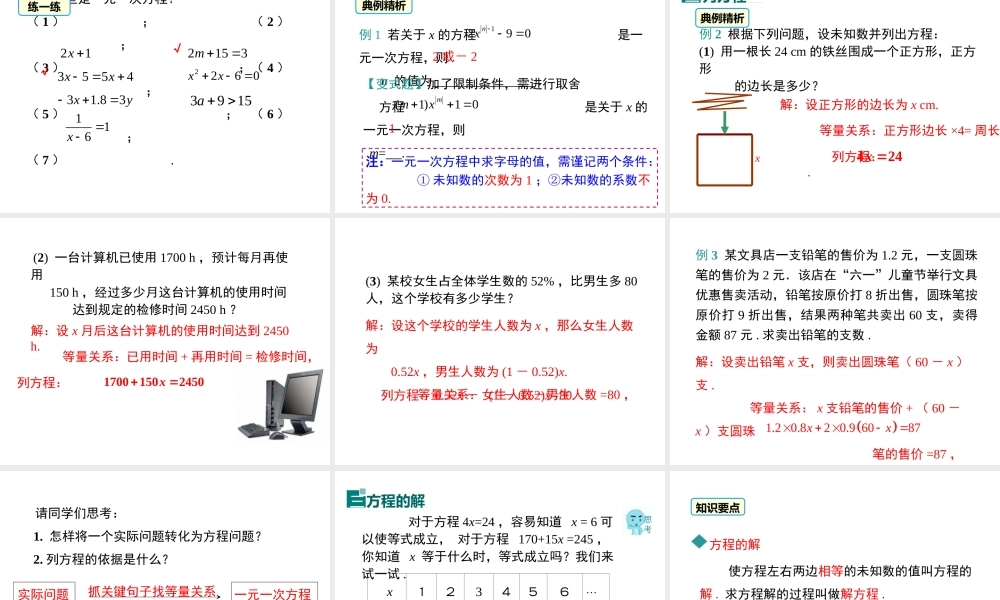Select the equation 1700+150x=2450
1000x600 pixels.
(154, 382)
